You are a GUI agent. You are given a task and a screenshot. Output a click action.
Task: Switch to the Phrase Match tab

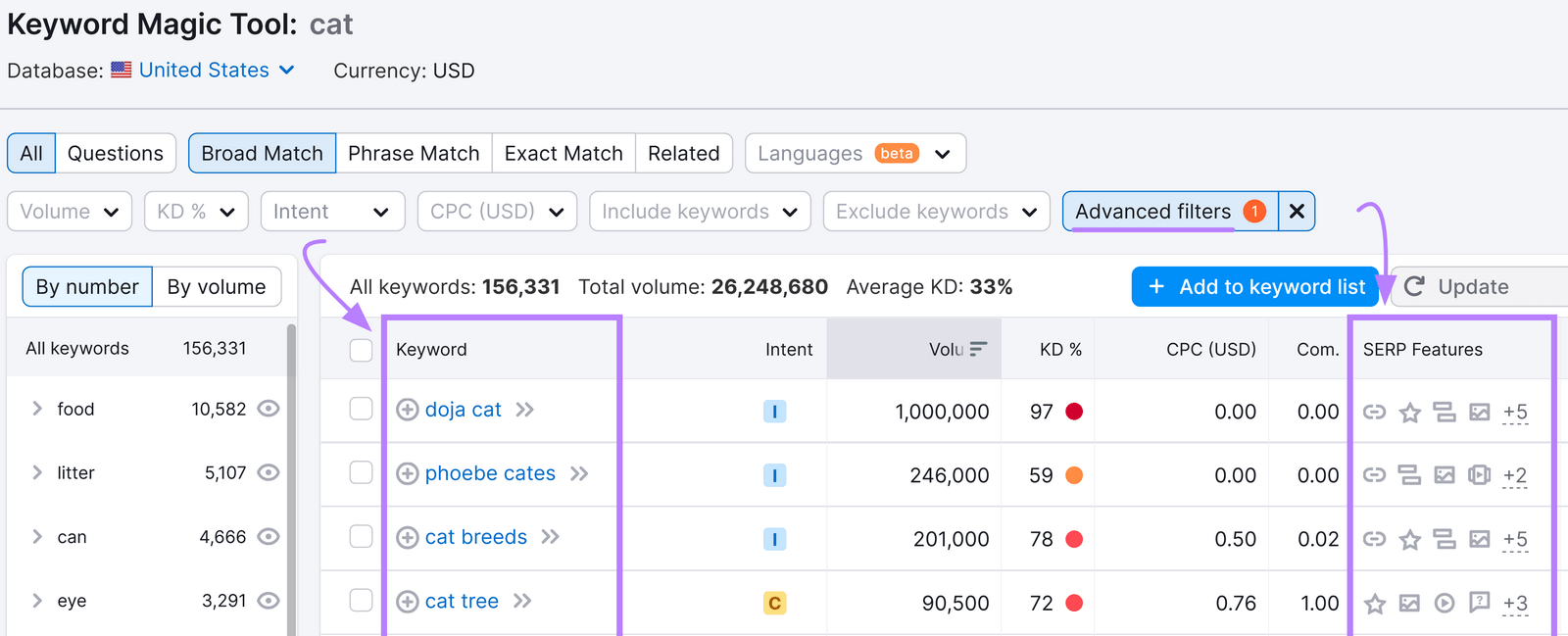coord(414,154)
